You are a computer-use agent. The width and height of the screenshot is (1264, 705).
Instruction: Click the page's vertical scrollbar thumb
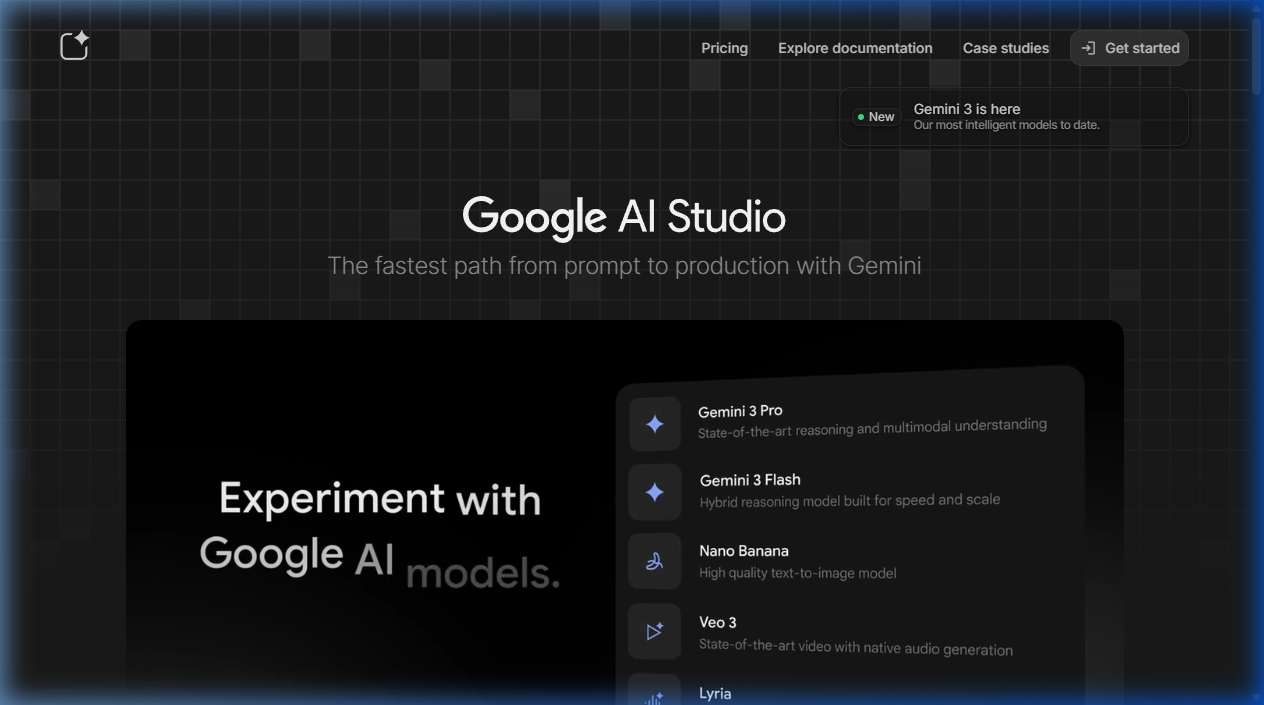point(1257,55)
